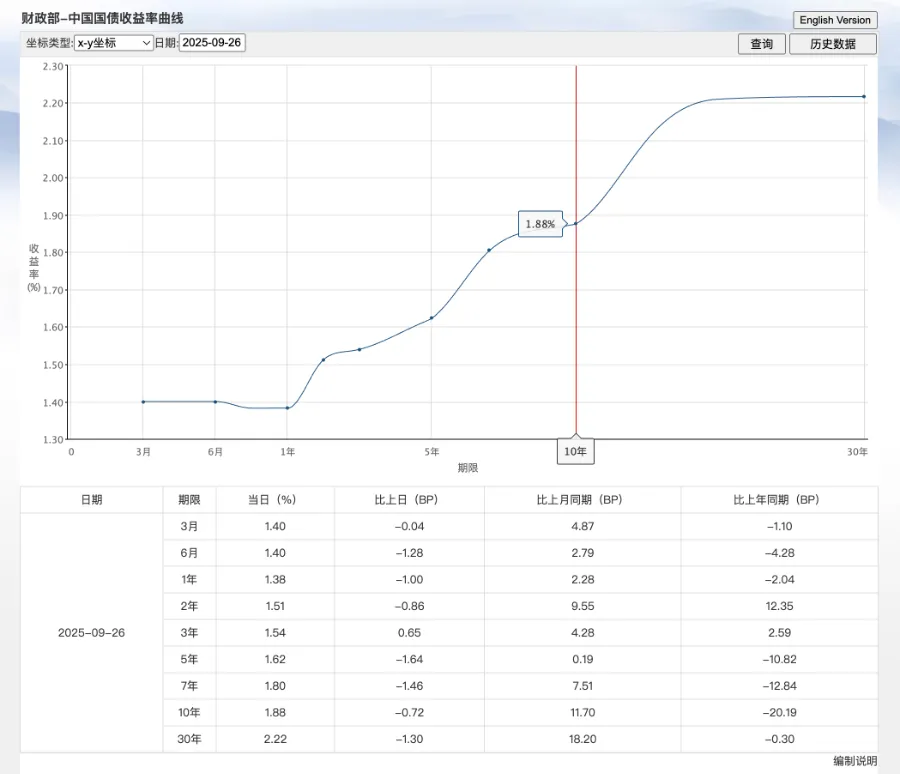The image size is (900, 774).
Task: Click the 30年 row label in the table
Action: [x=188, y=739]
